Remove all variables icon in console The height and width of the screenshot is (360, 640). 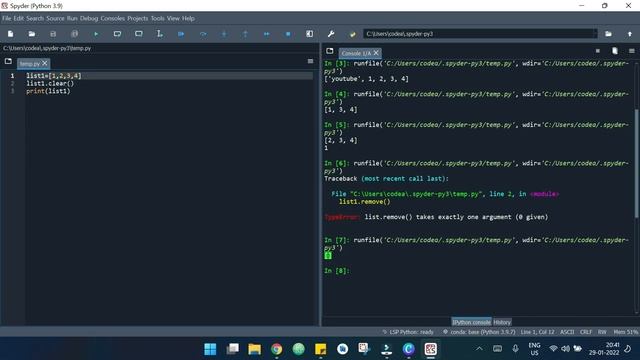615,51
